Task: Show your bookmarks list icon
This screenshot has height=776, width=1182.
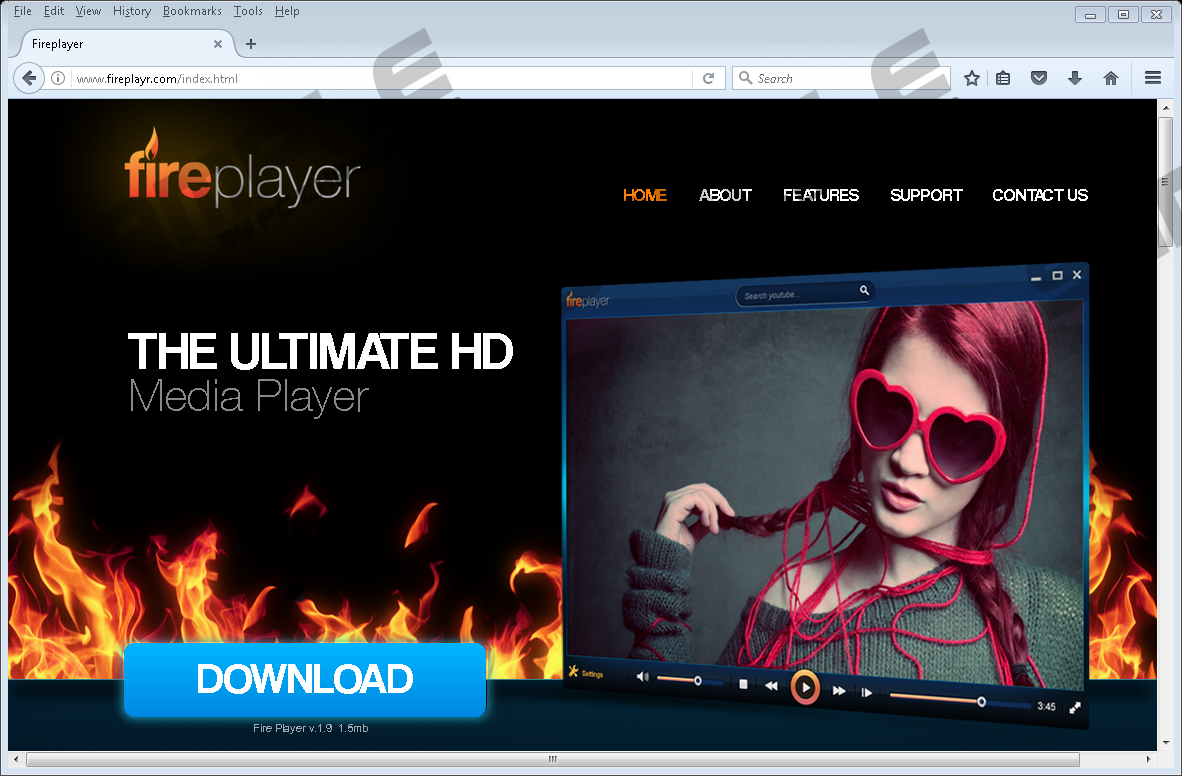Action: point(1003,78)
